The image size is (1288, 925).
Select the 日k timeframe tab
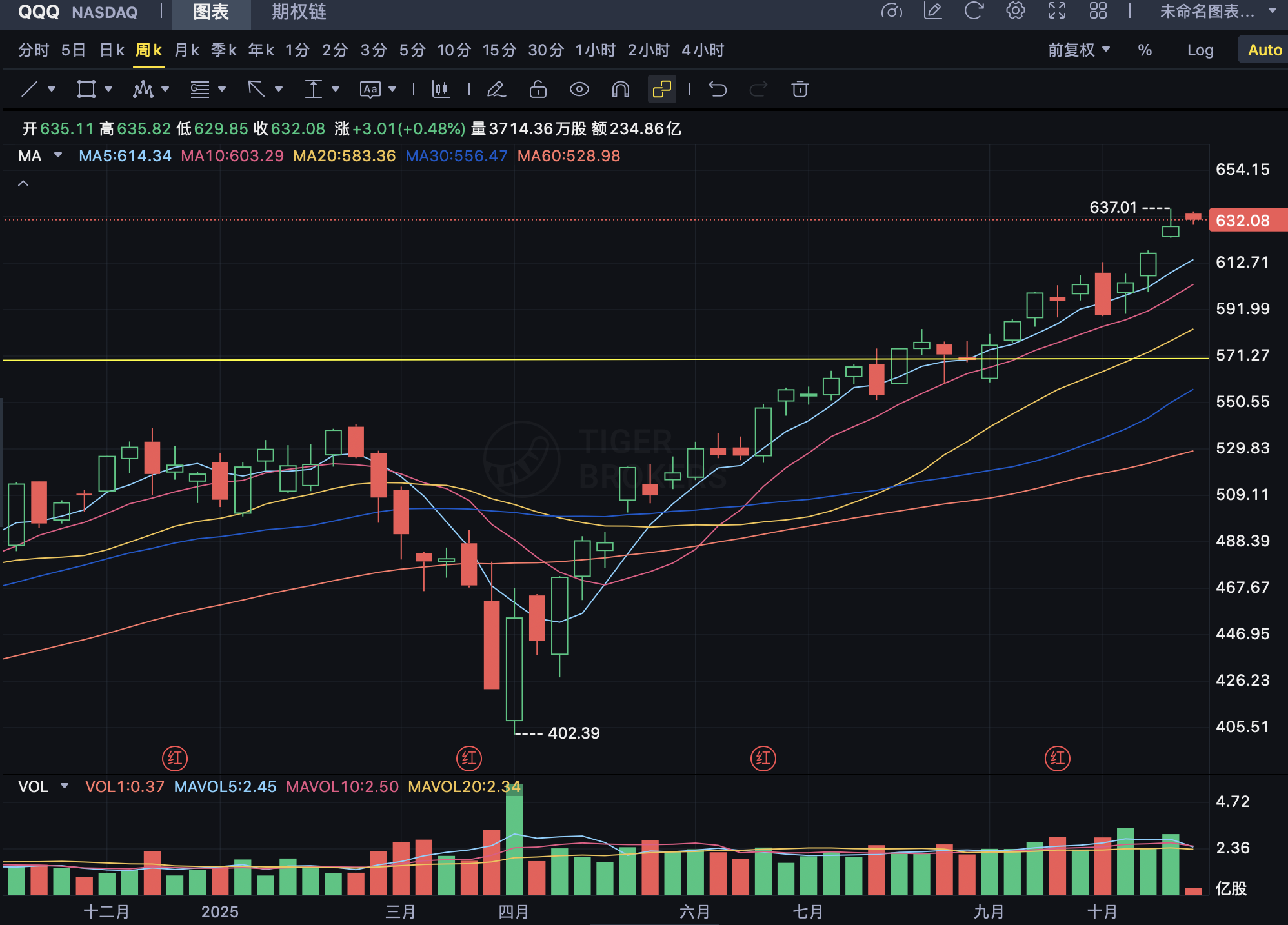click(x=112, y=50)
